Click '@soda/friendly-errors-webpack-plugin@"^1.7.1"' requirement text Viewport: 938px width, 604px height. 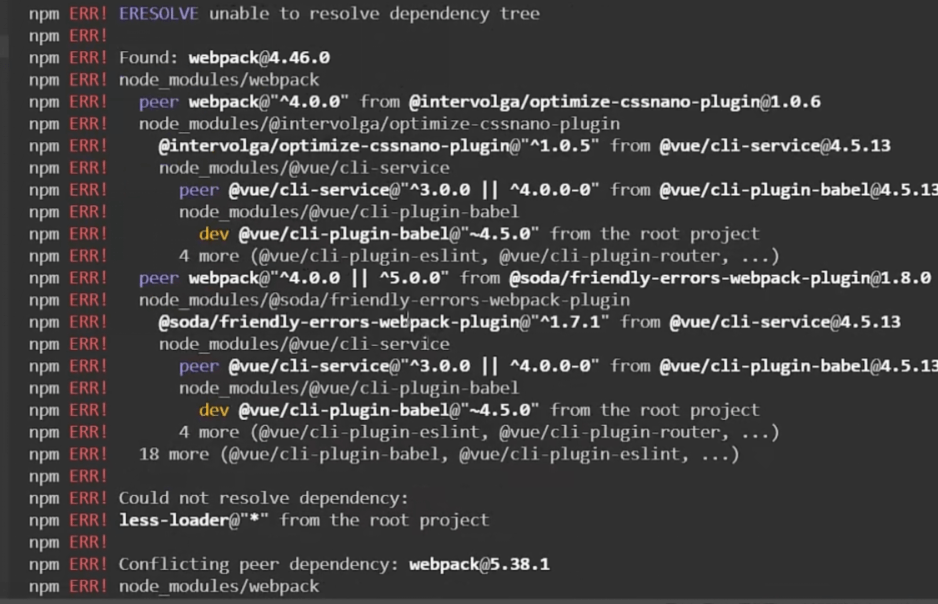[383, 323]
